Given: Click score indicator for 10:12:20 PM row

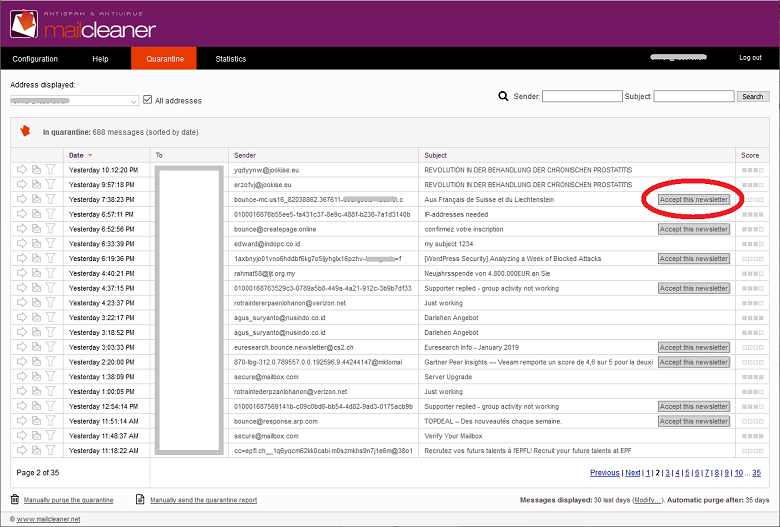Looking at the screenshot, I should pos(753,170).
